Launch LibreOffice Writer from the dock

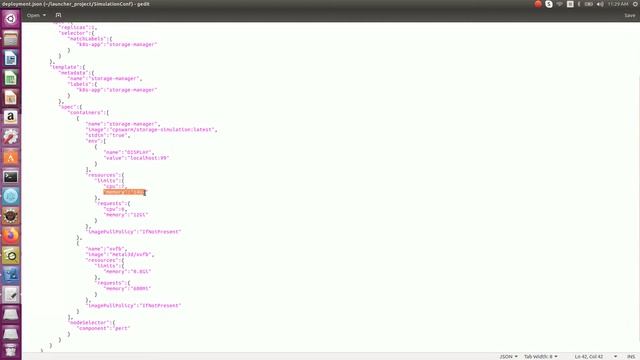tap(11, 58)
